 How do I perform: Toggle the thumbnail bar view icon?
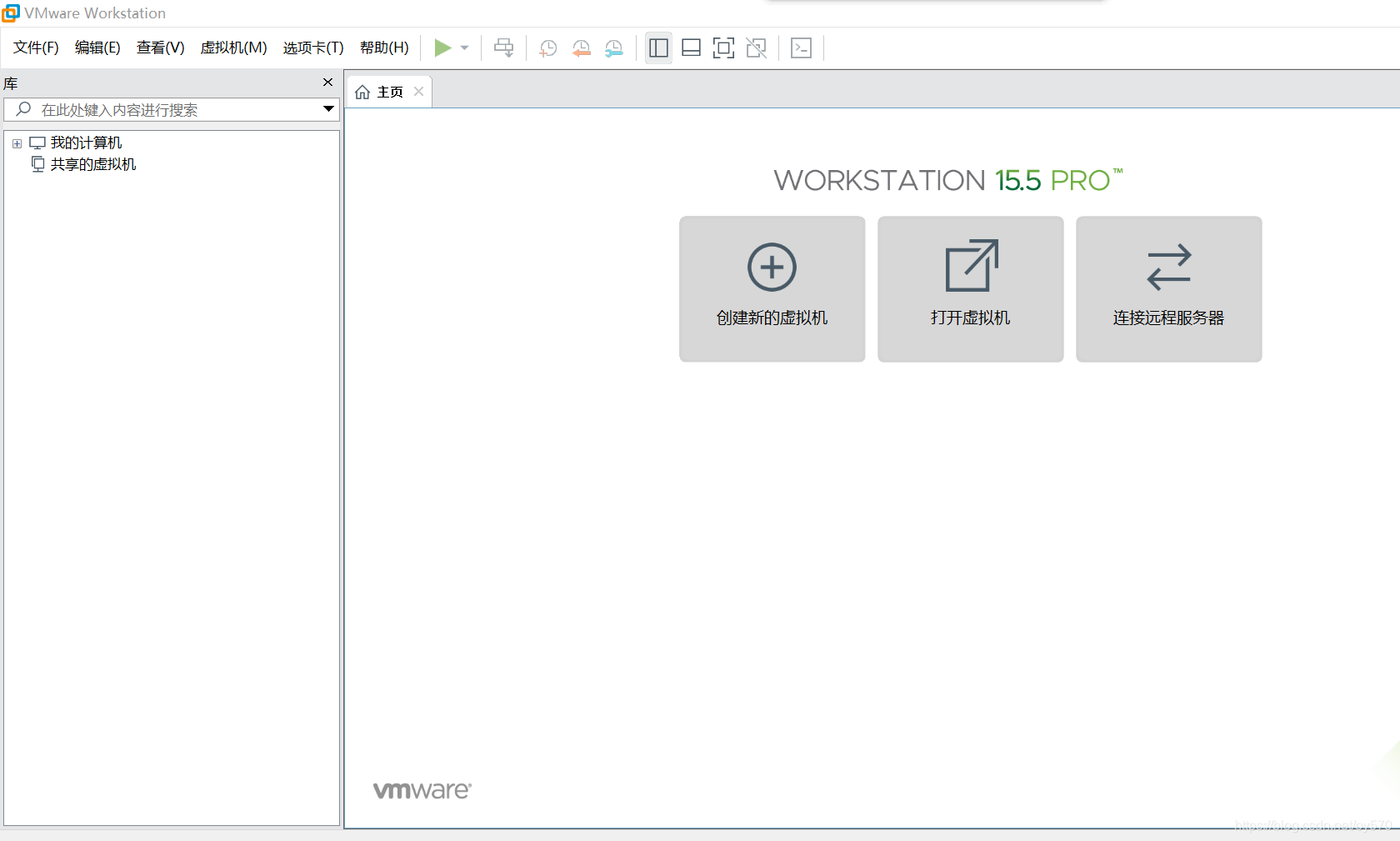click(x=691, y=48)
